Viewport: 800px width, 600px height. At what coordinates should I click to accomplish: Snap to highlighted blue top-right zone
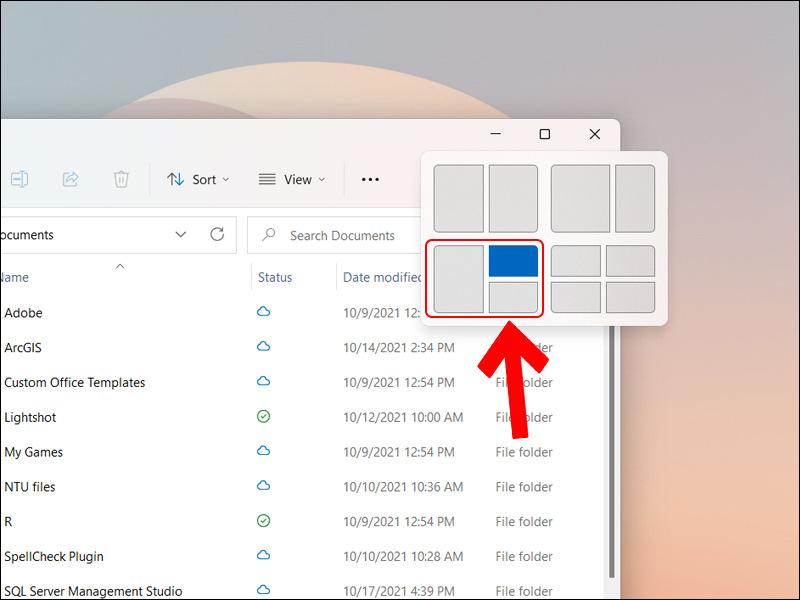[x=513, y=261]
